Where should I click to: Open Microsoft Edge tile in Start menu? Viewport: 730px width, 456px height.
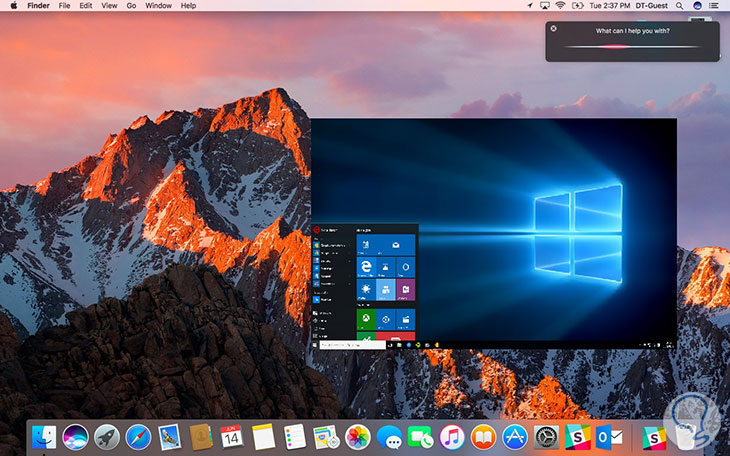(366, 267)
